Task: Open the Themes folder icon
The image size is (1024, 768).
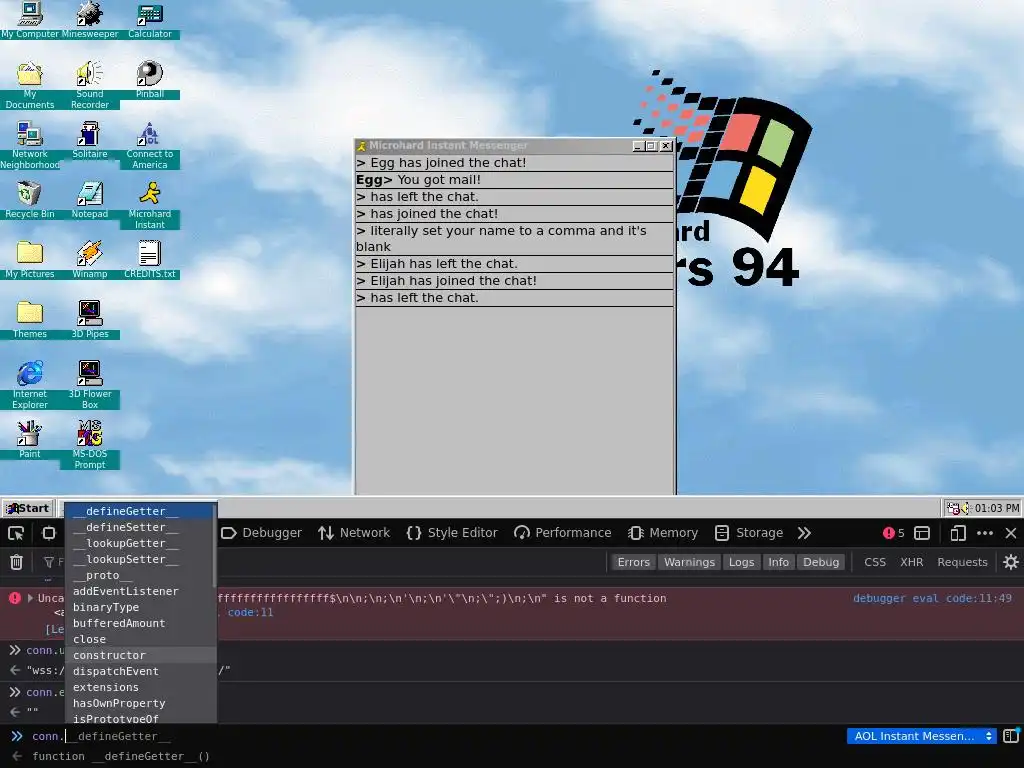Action: tap(30, 320)
